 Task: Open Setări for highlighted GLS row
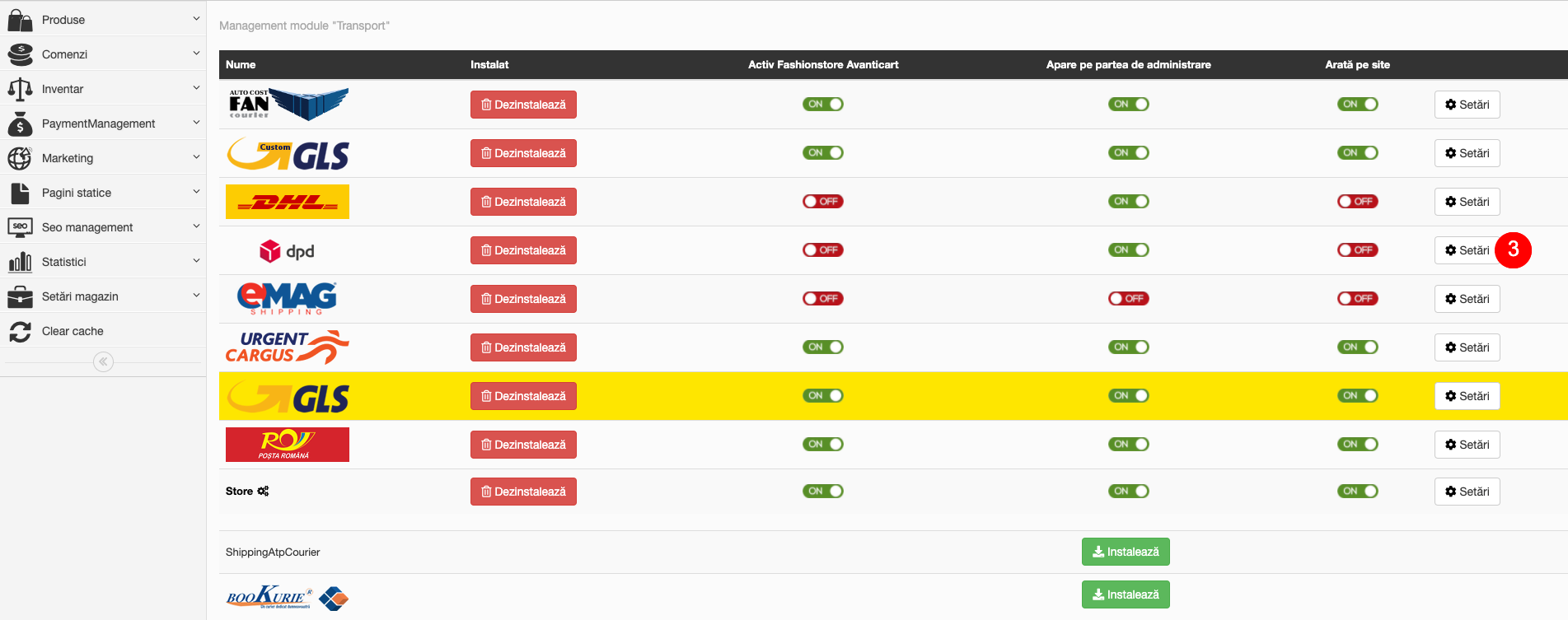point(1467,396)
